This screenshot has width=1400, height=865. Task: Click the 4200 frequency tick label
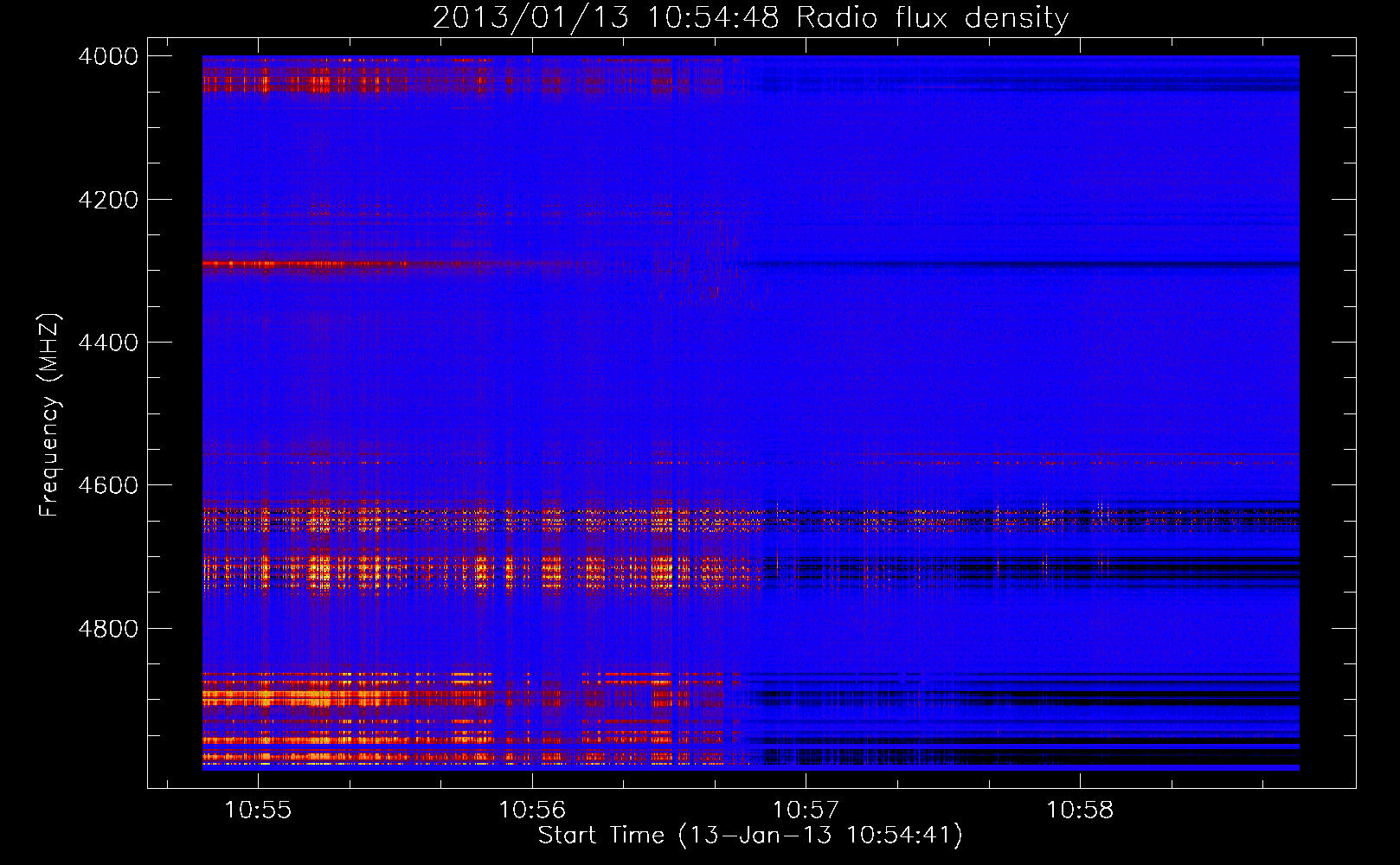pyautogui.click(x=108, y=200)
